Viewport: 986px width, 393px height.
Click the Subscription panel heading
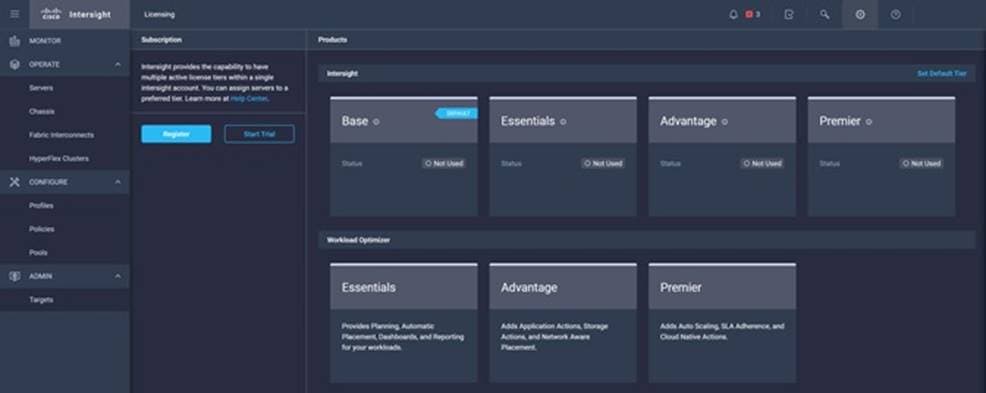(x=162, y=40)
